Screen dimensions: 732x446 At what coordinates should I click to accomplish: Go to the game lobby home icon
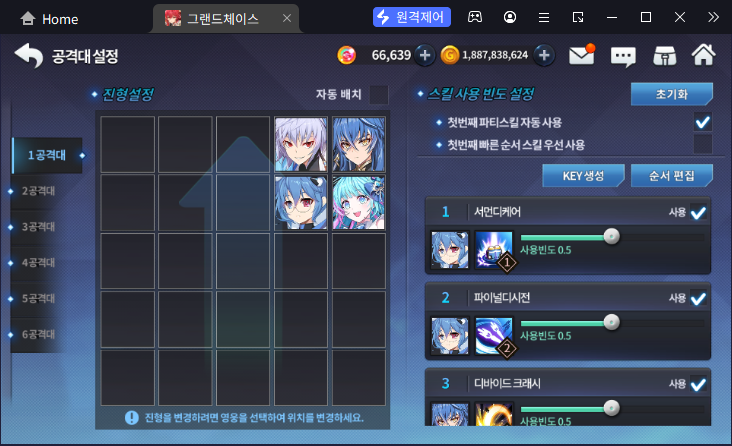click(x=704, y=55)
